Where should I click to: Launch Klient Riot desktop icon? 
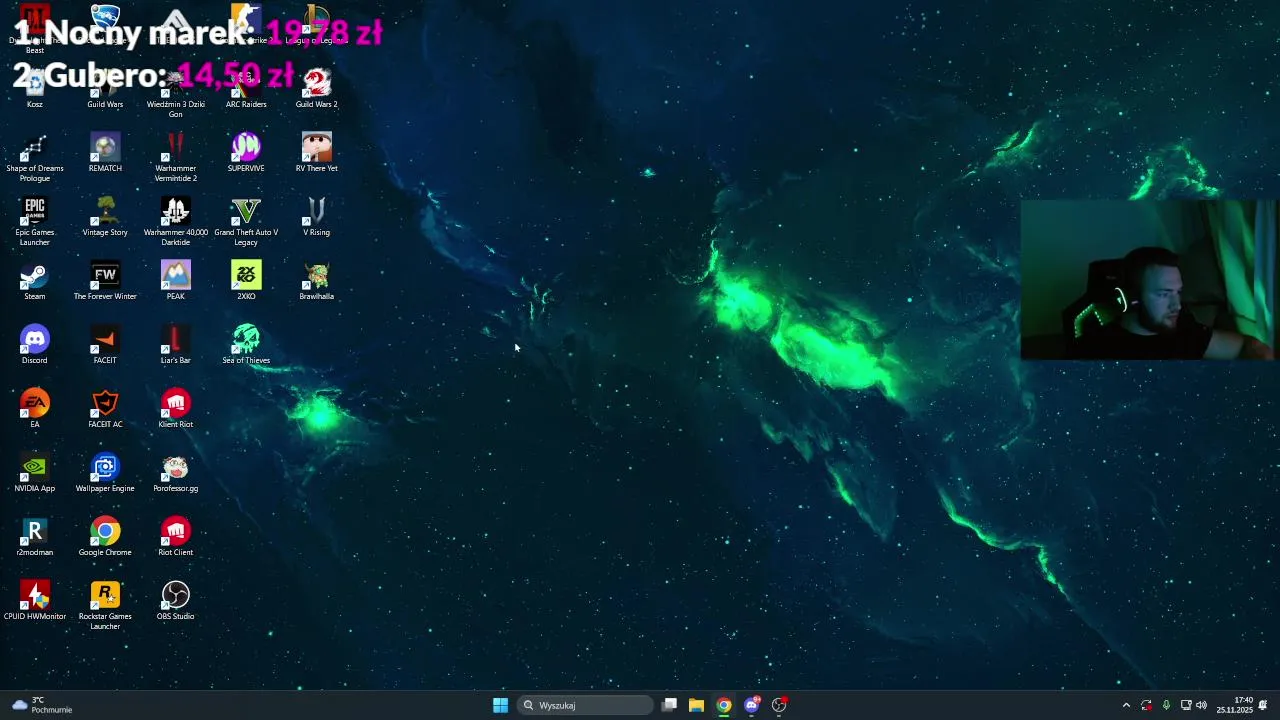coord(175,408)
